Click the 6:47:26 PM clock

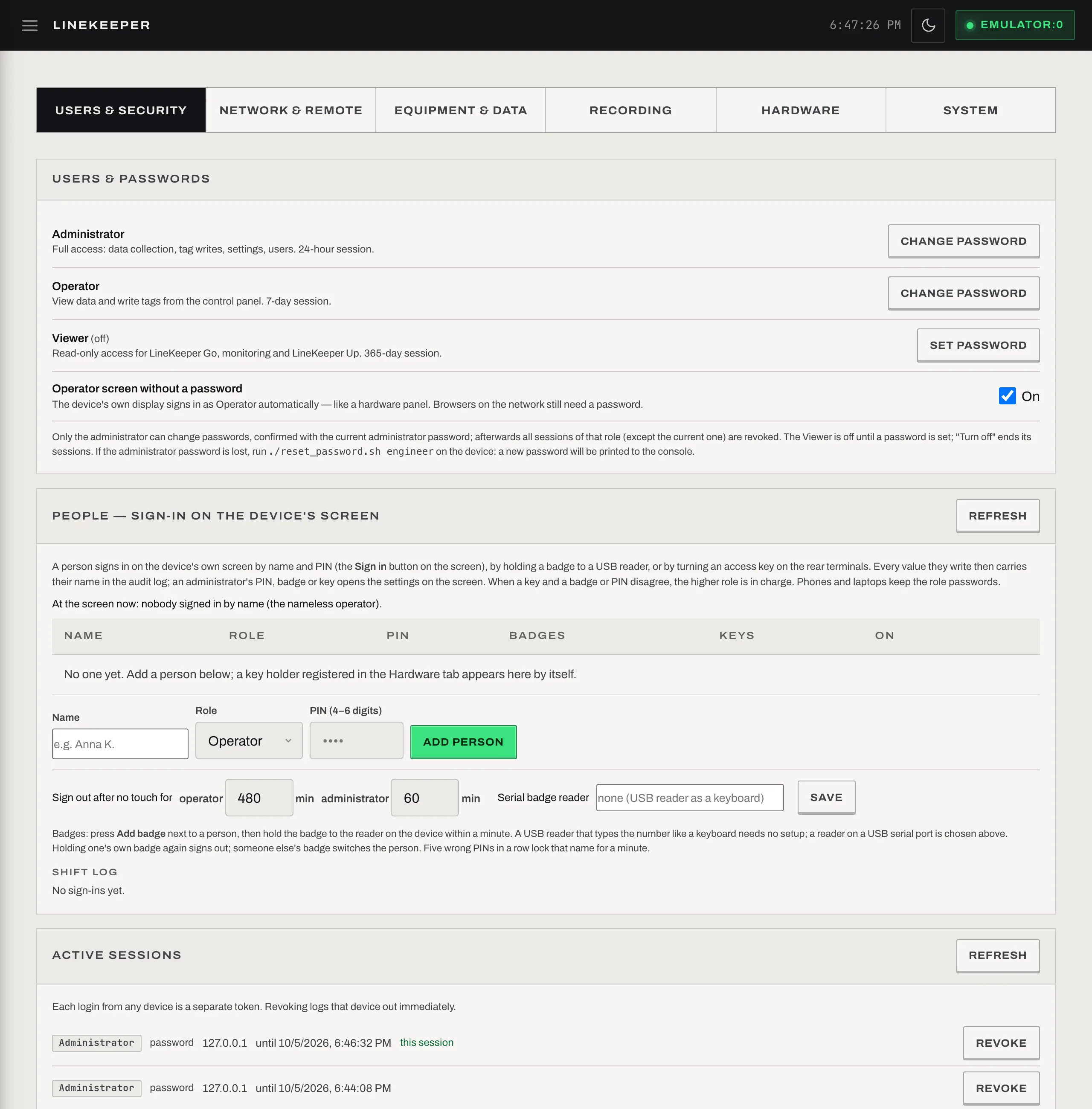[x=865, y=25]
